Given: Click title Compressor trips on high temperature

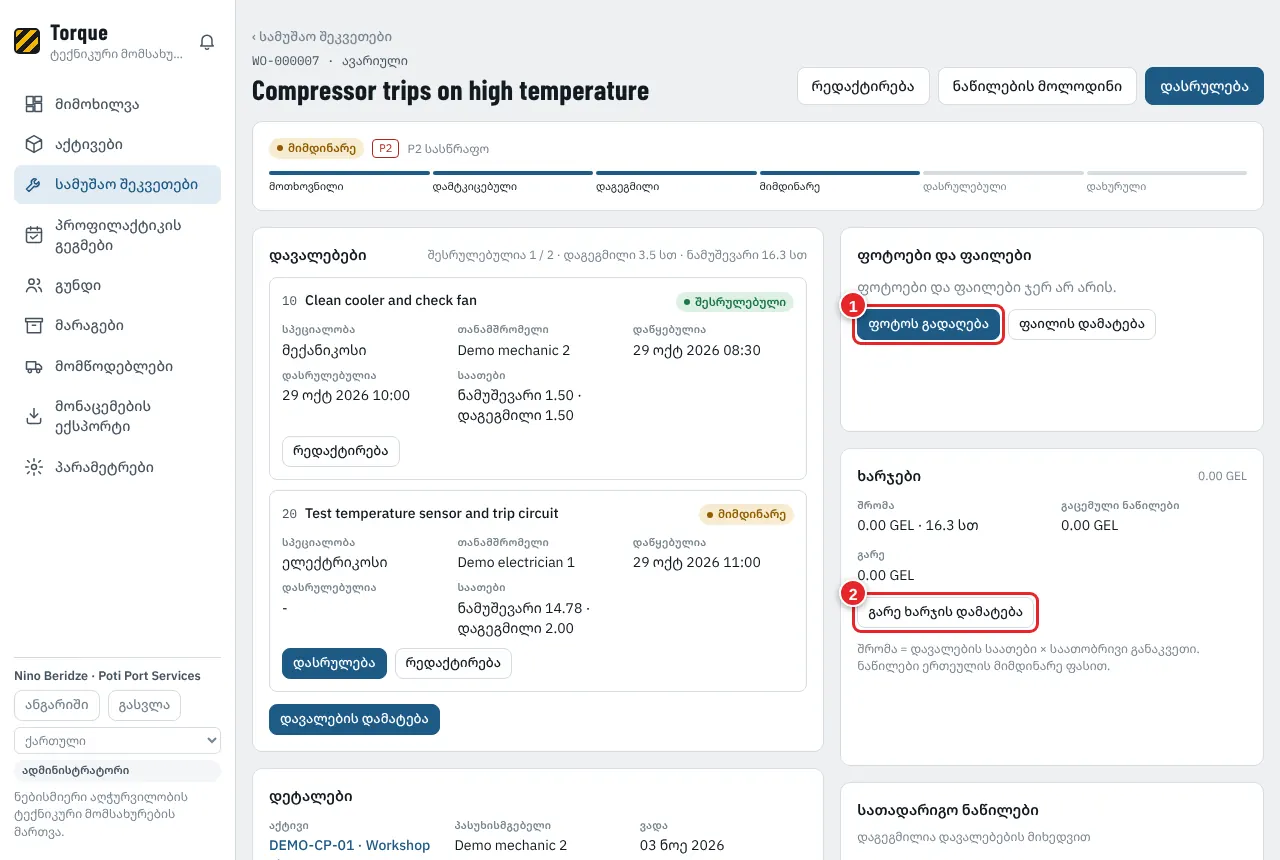Looking at the screenshot, I should click(450, 91).
